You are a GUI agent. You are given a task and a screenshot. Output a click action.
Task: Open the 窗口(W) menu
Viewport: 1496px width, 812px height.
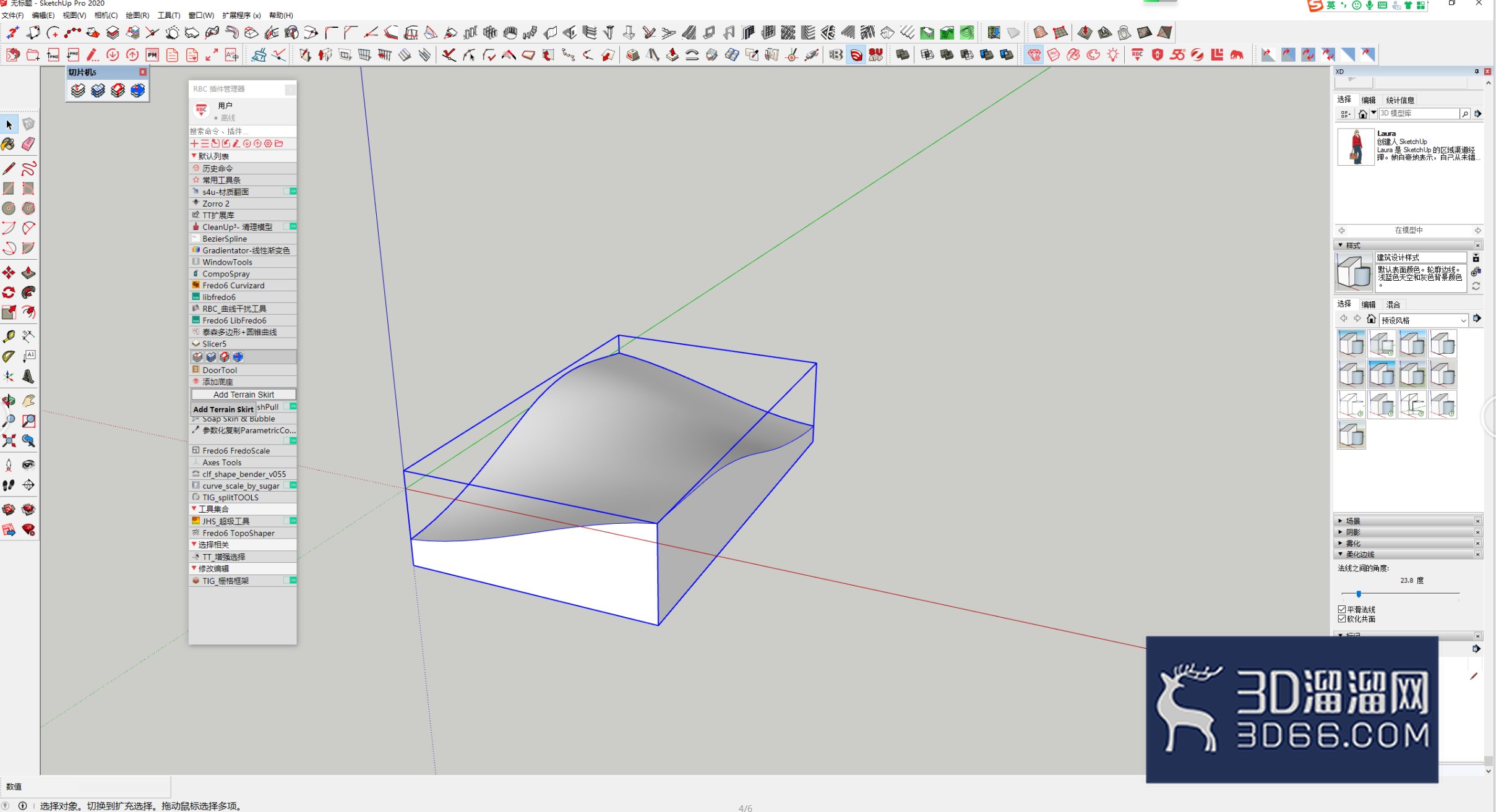(x=201, y=15)
